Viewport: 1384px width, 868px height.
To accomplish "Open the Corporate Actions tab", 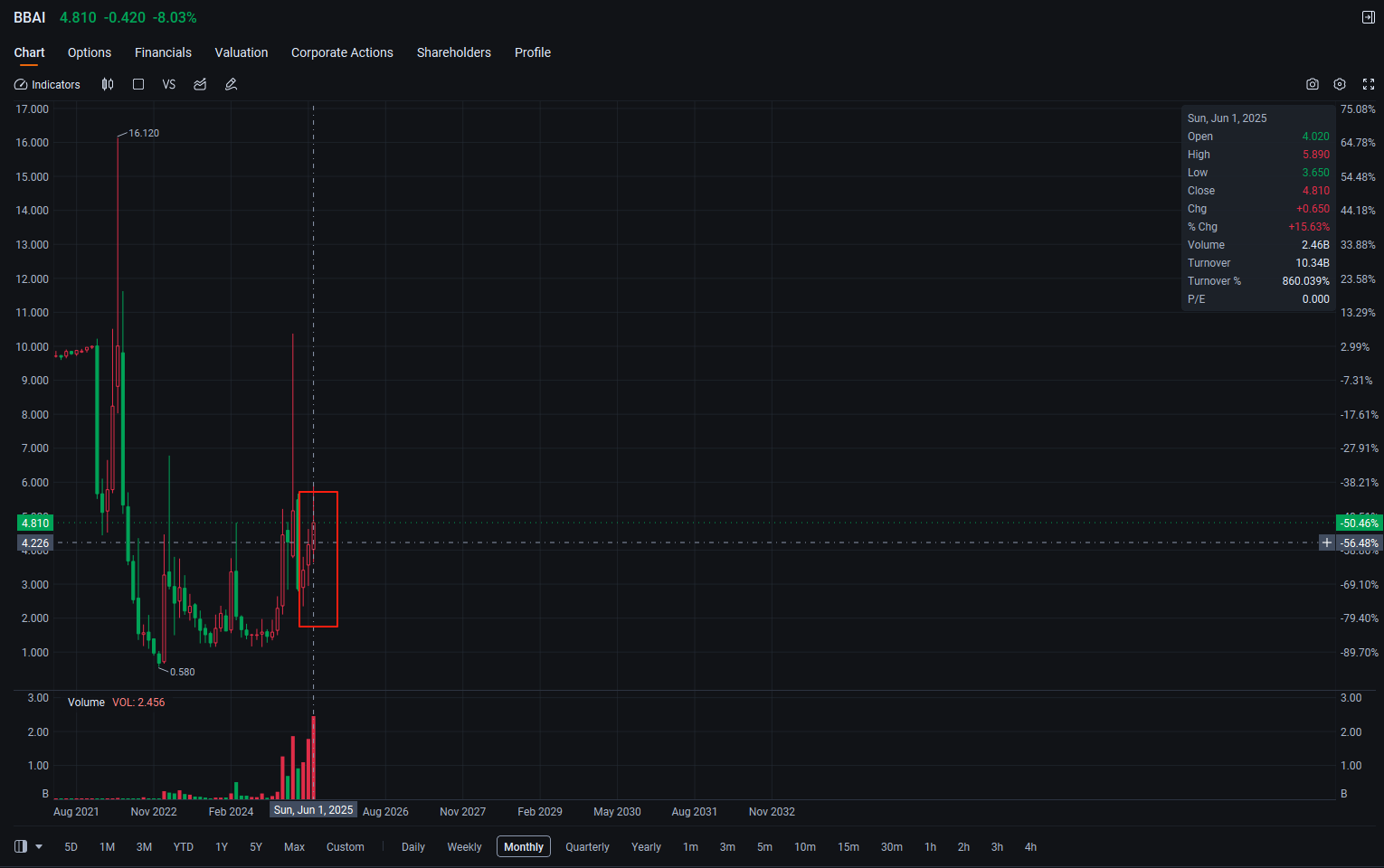I will pyautogui.click(x=342, y=52).
